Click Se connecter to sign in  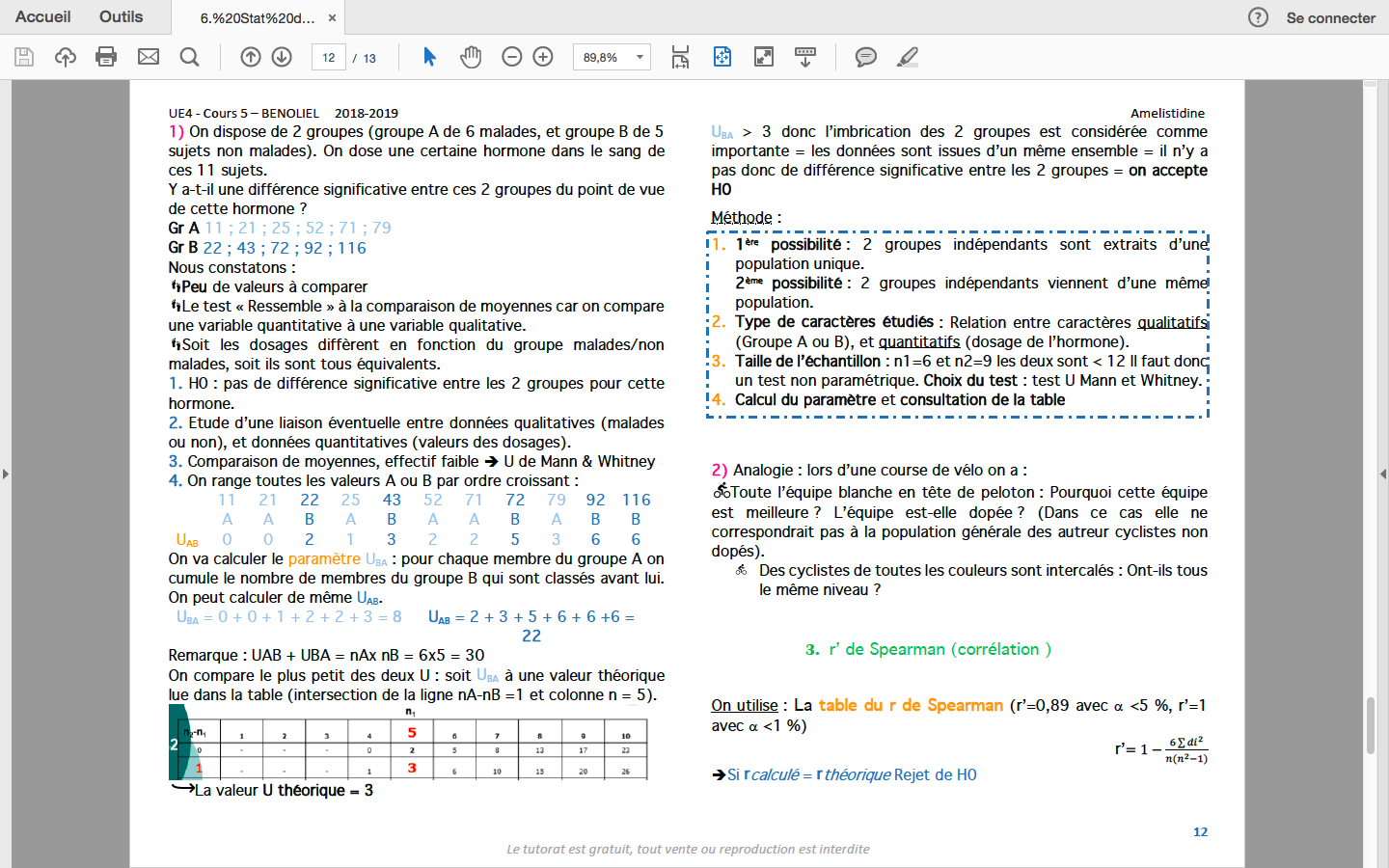[1330, 17]
